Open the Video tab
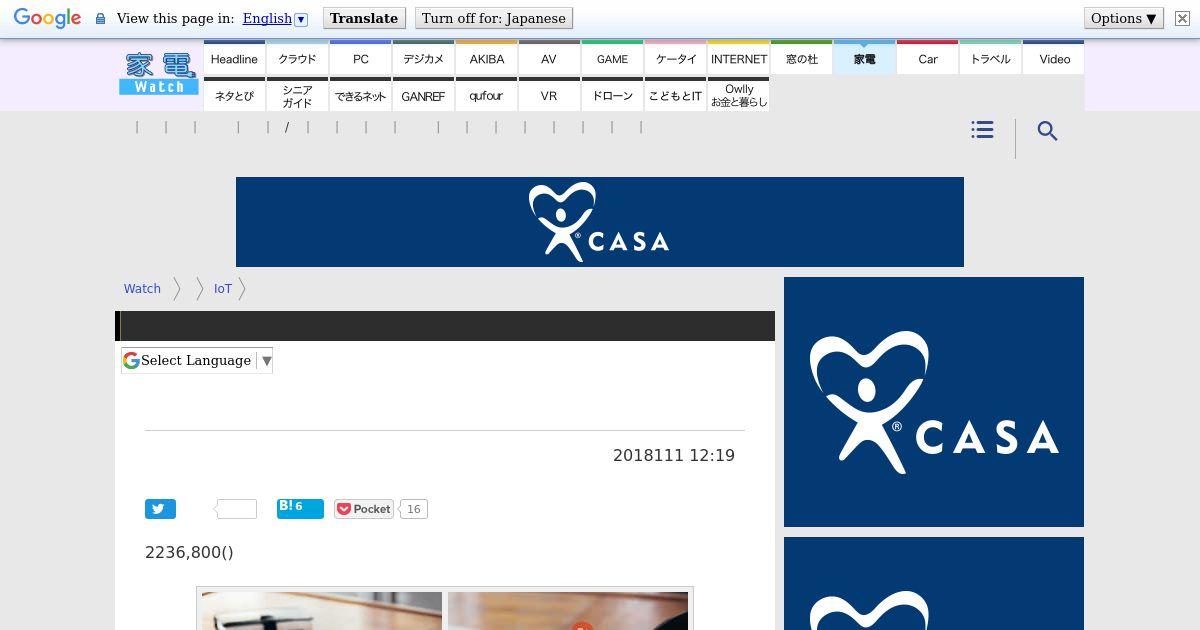The image size is (1200, 630). [x=1054, y=58]
